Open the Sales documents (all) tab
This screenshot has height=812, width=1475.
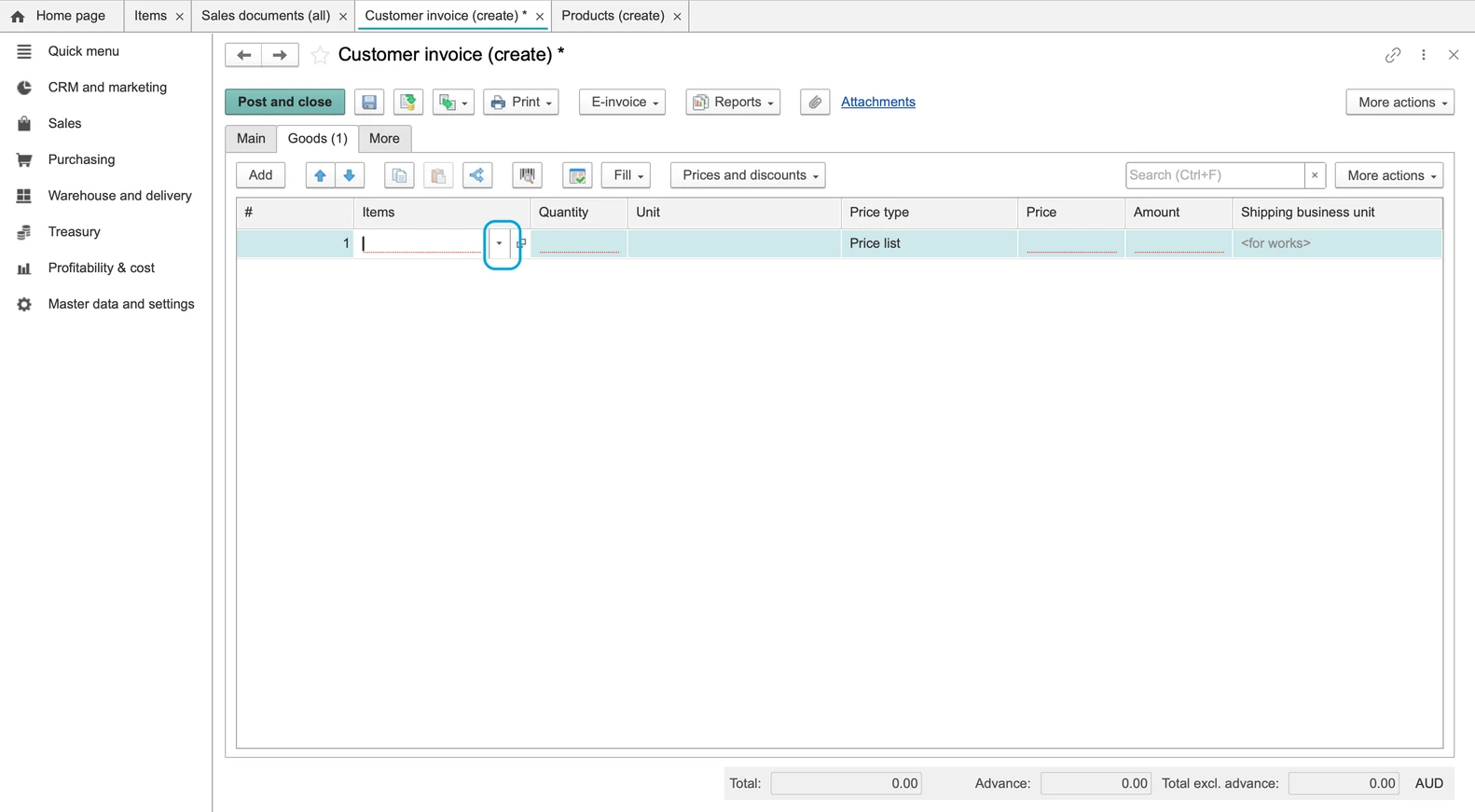point(266,16)
